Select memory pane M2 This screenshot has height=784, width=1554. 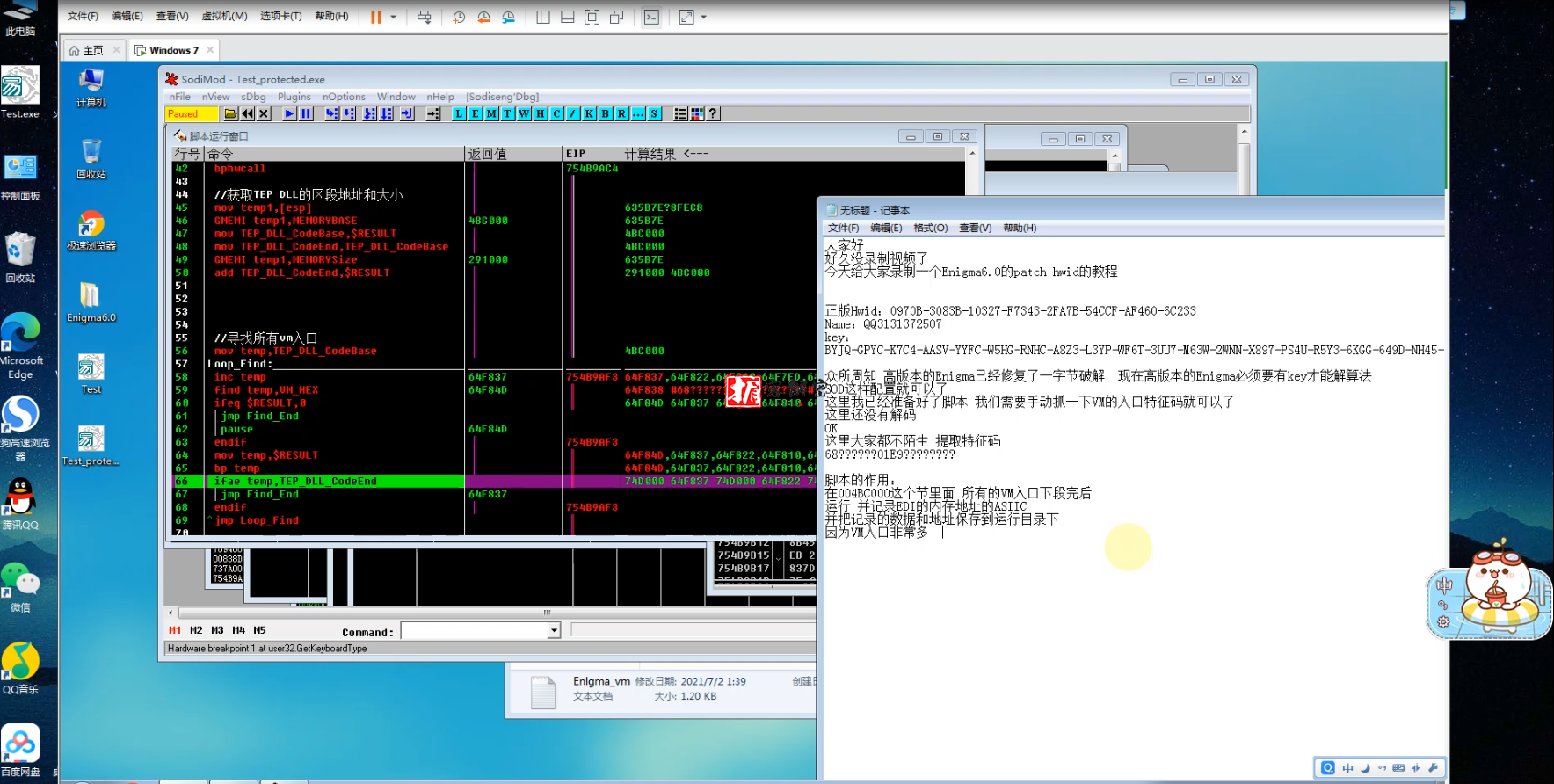coord(196,630)
